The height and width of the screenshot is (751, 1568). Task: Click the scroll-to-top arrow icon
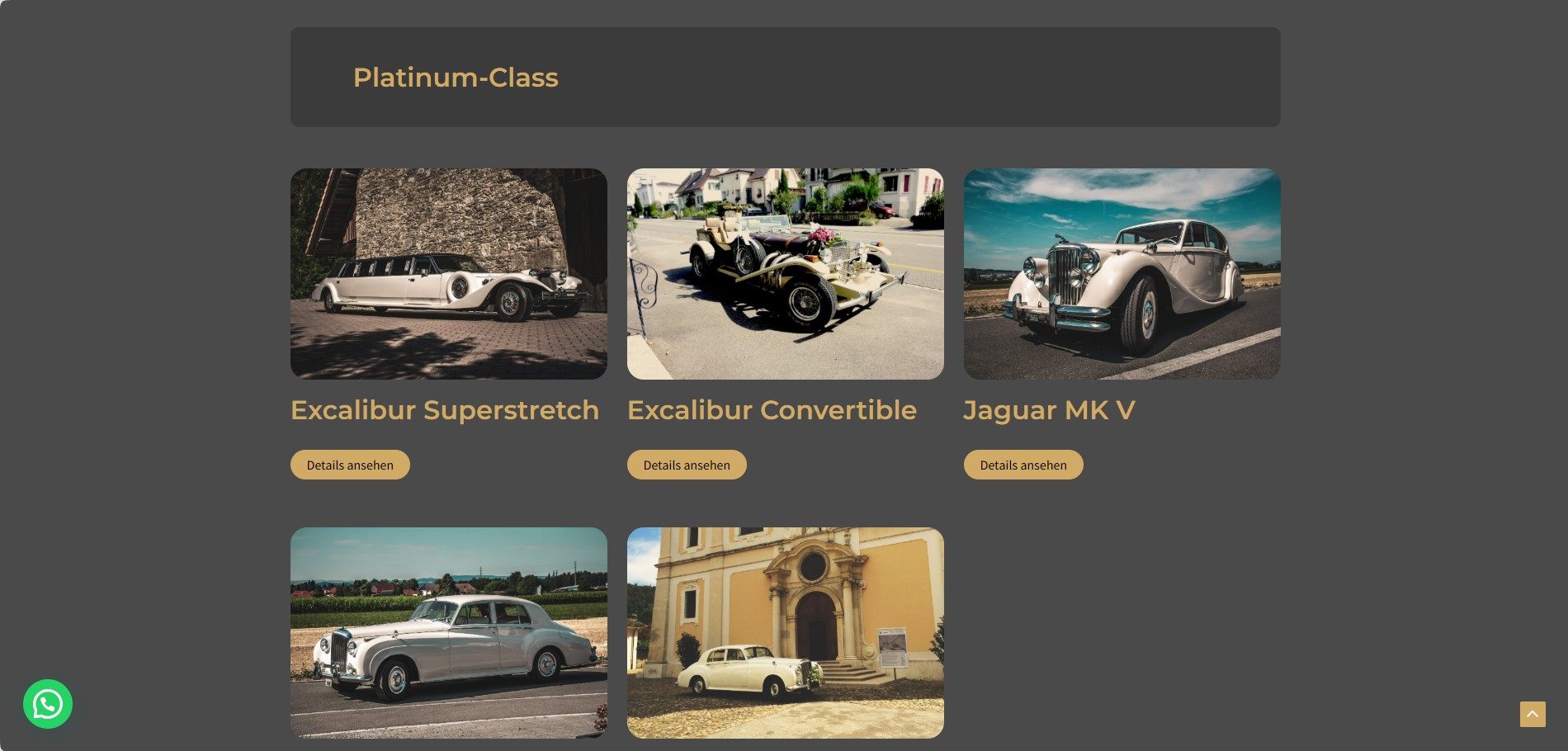[1533, 714]
